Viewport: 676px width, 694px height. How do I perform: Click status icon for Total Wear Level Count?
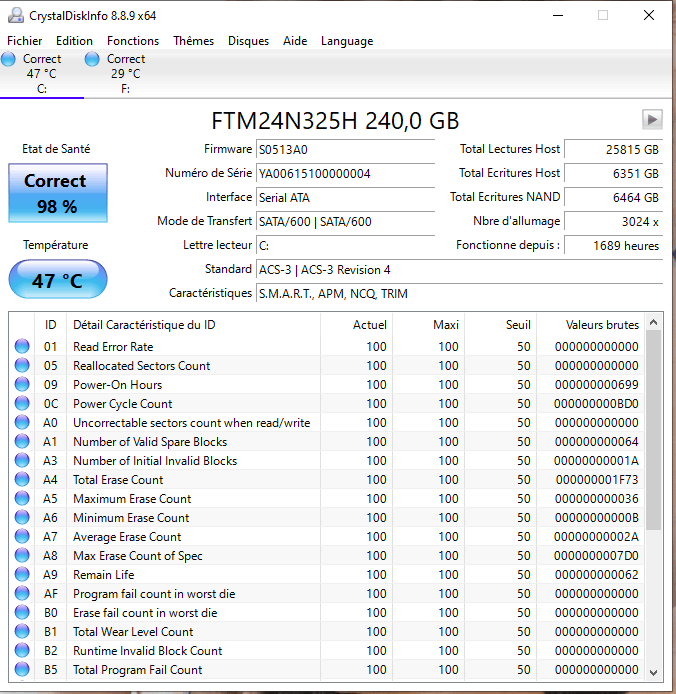coord(22,632)
